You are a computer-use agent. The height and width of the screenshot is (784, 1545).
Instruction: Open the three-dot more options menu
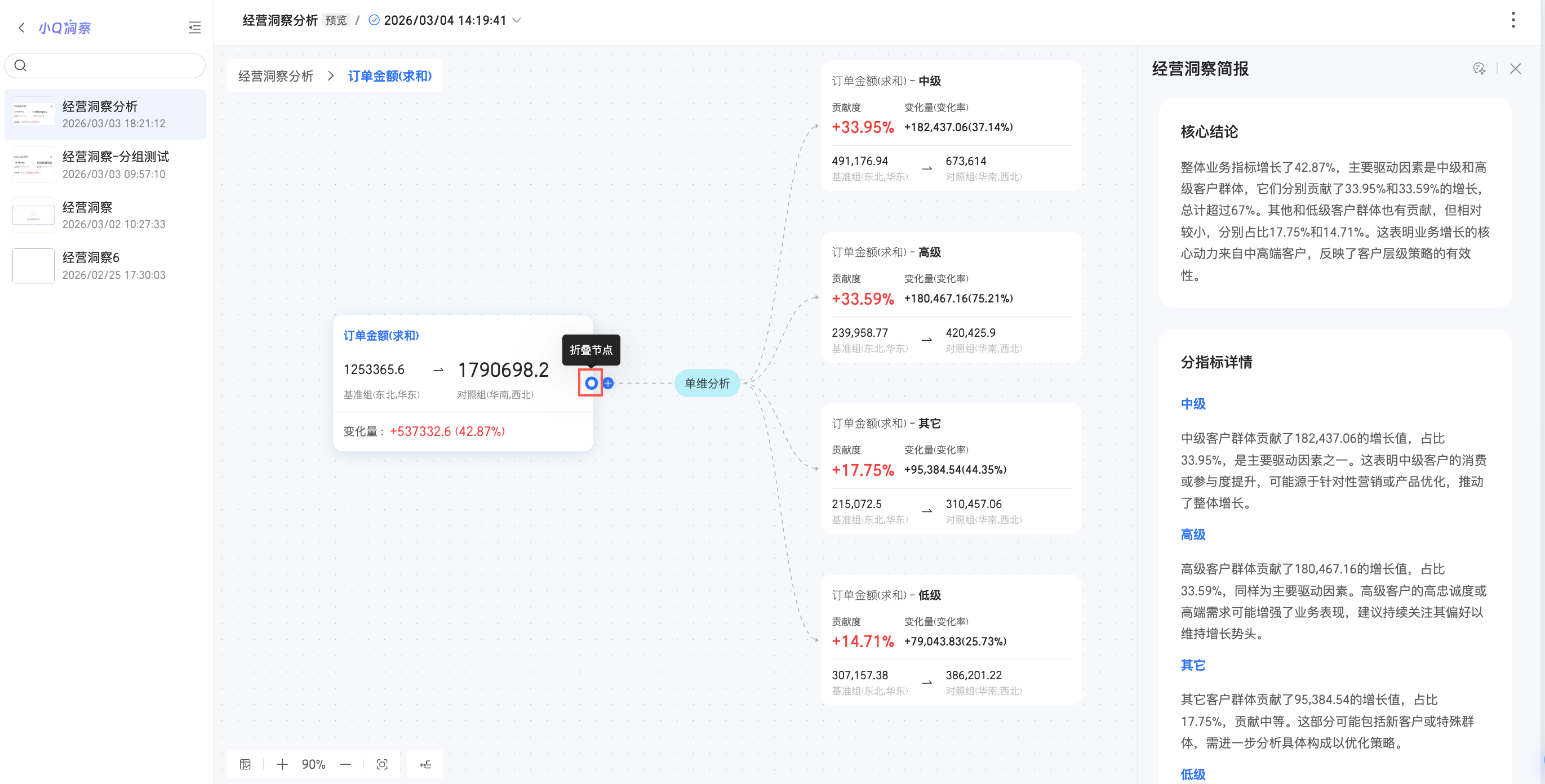(x=1513, y=20)
